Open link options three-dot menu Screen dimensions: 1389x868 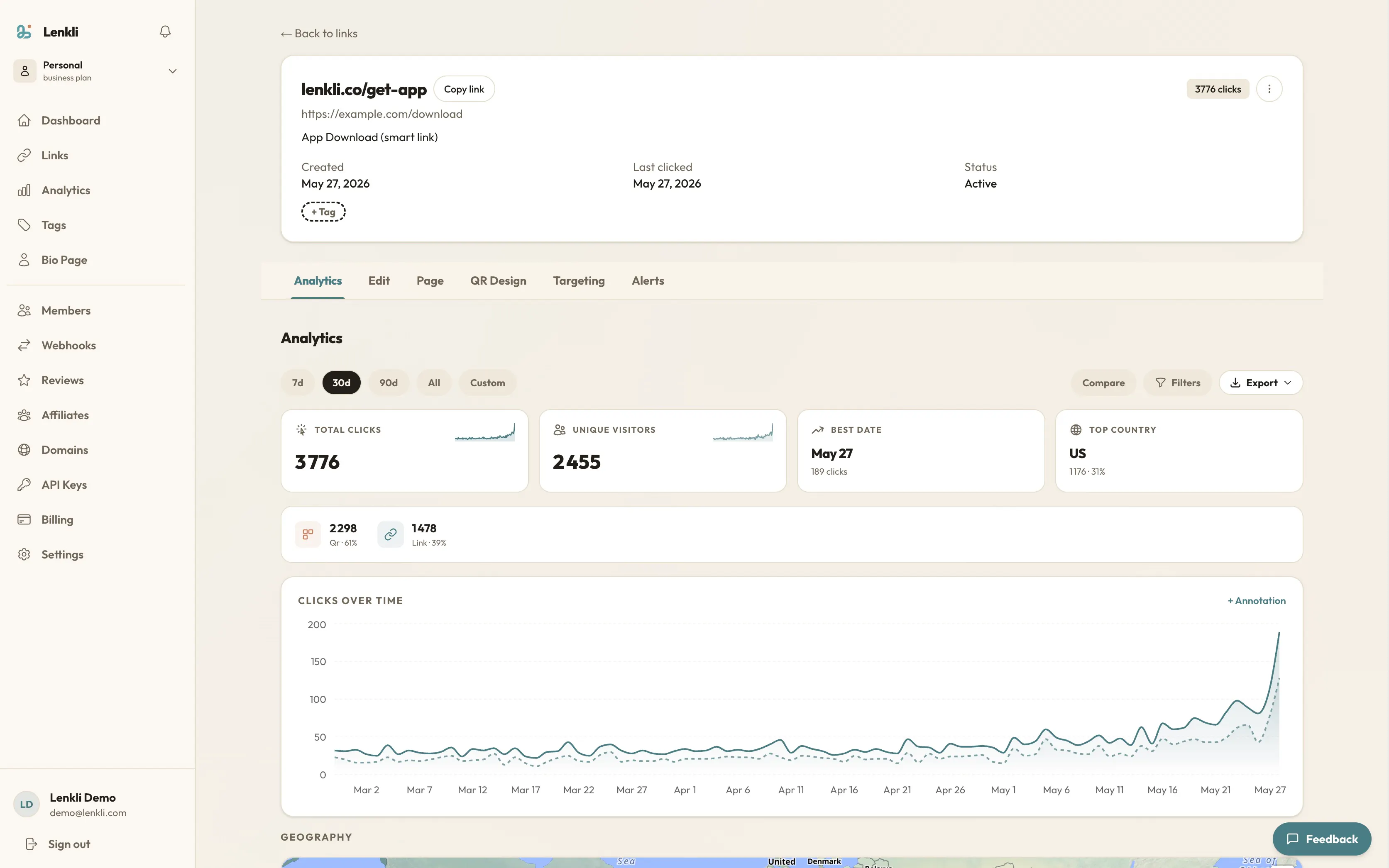click(1269, 89)
